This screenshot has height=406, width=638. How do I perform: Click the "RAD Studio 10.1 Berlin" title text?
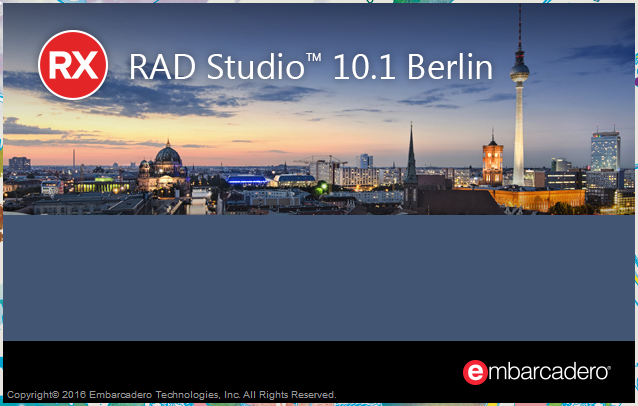click(311, 66)
